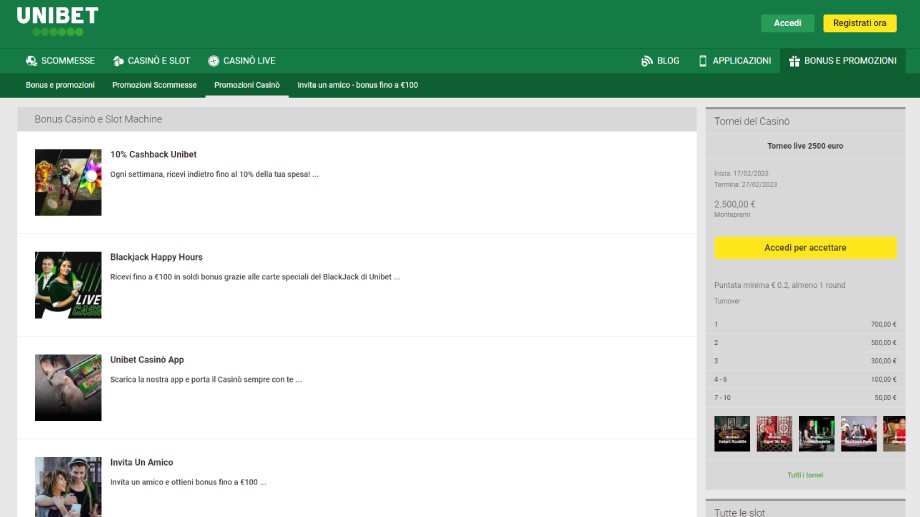Open the Unibet Casinò App promotion title
This screenshot has height=517, width=920.
pyautogui.click(x=147, y=360)
